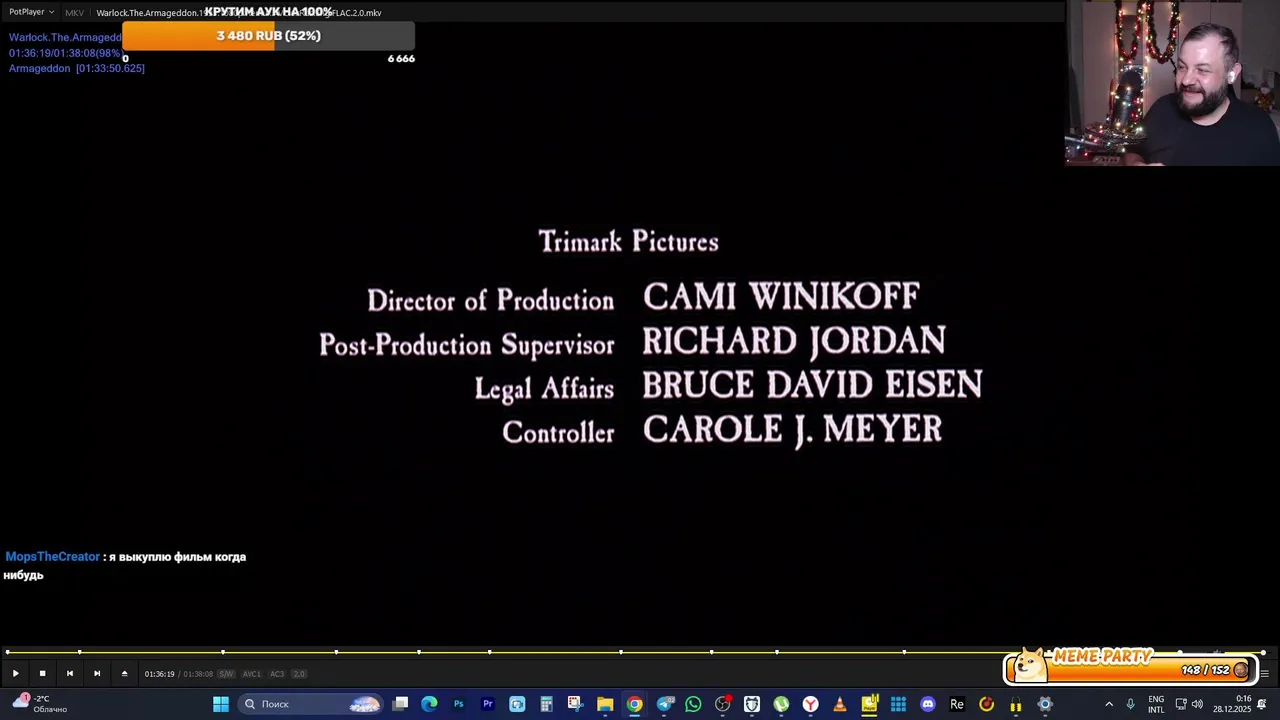
Task: Skip to next file button
Action: click(x=97, y=674)
